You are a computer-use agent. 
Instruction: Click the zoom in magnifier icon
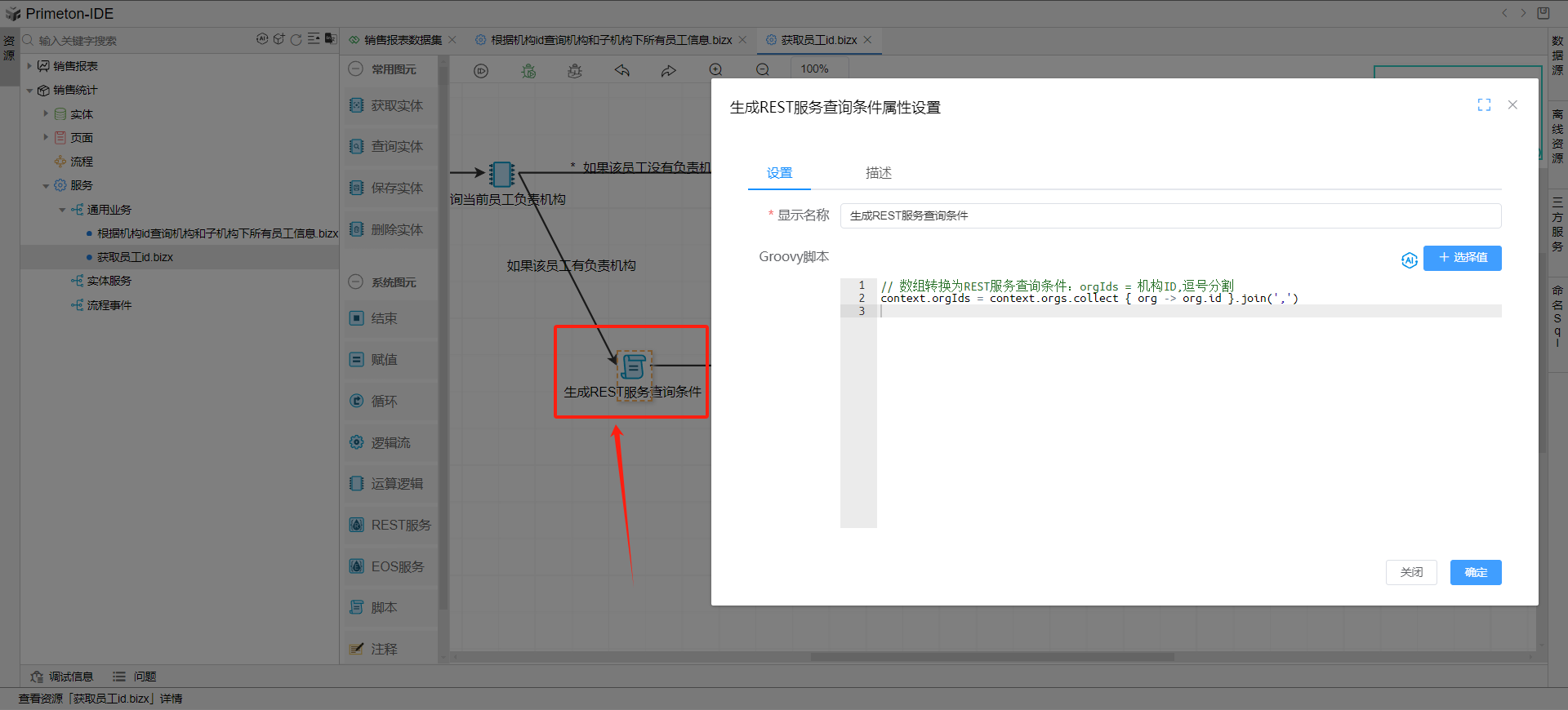[715, 70]
